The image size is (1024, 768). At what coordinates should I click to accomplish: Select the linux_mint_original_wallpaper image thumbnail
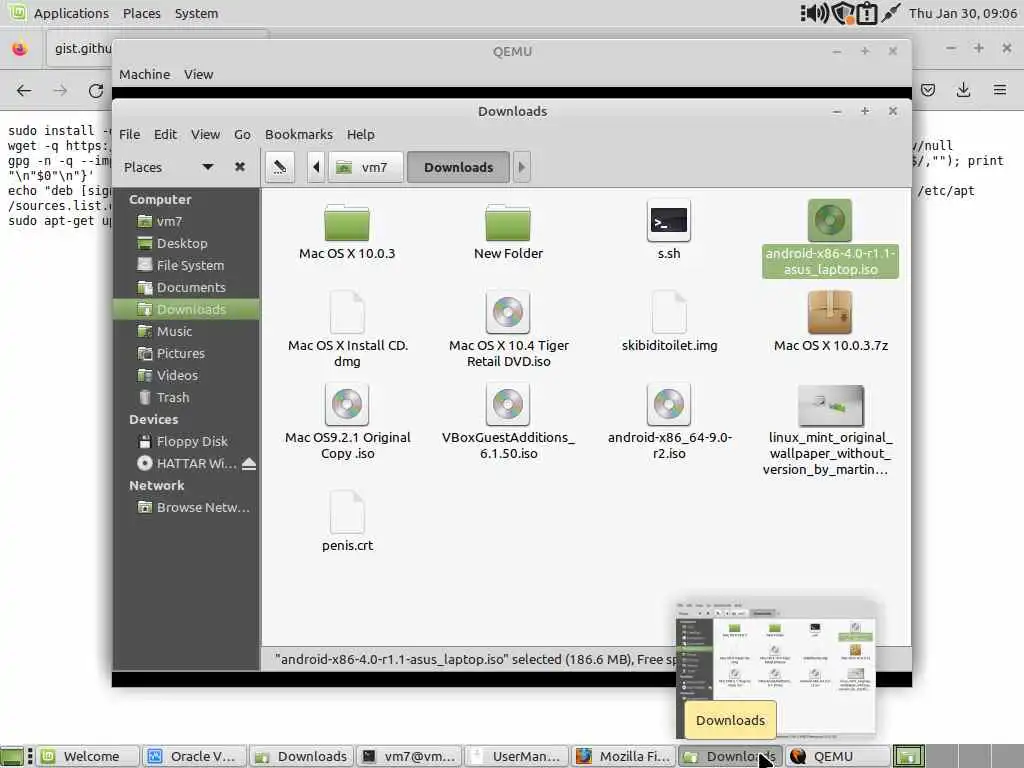pos(830,405)
